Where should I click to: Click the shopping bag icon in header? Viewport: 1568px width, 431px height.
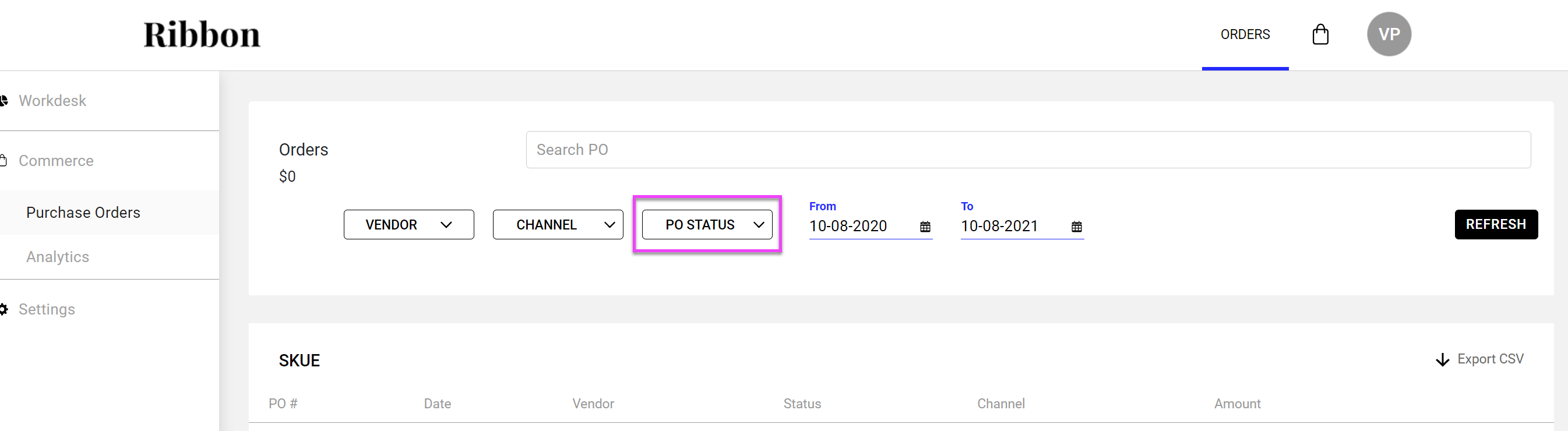[1320, 34]
